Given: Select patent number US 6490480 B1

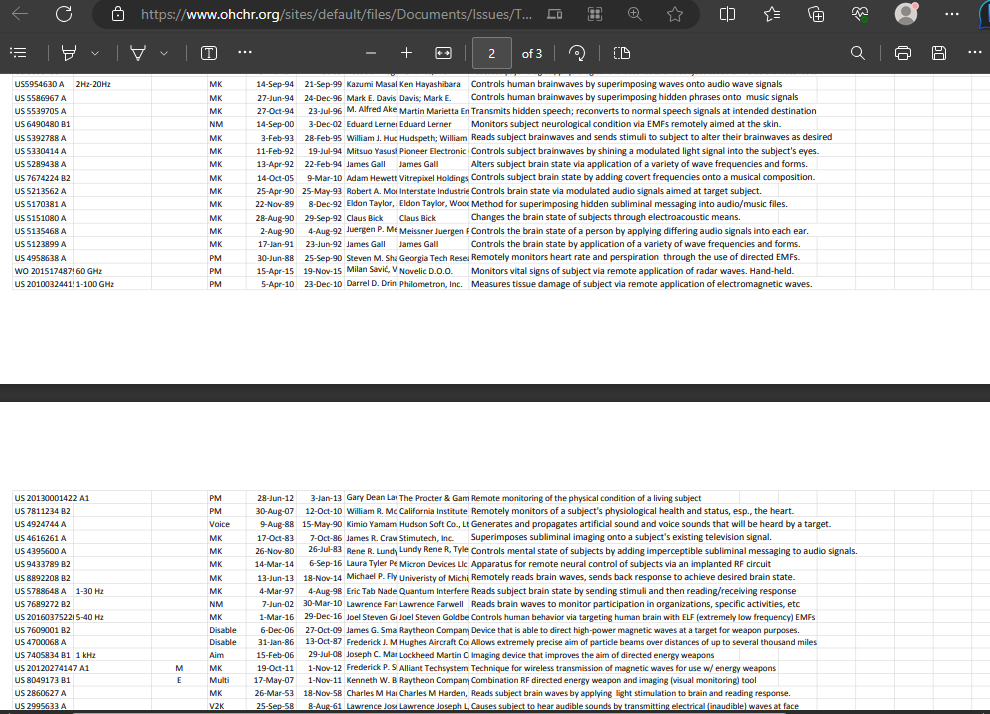Looking at the screenshot, I should [x=42, y=124].
